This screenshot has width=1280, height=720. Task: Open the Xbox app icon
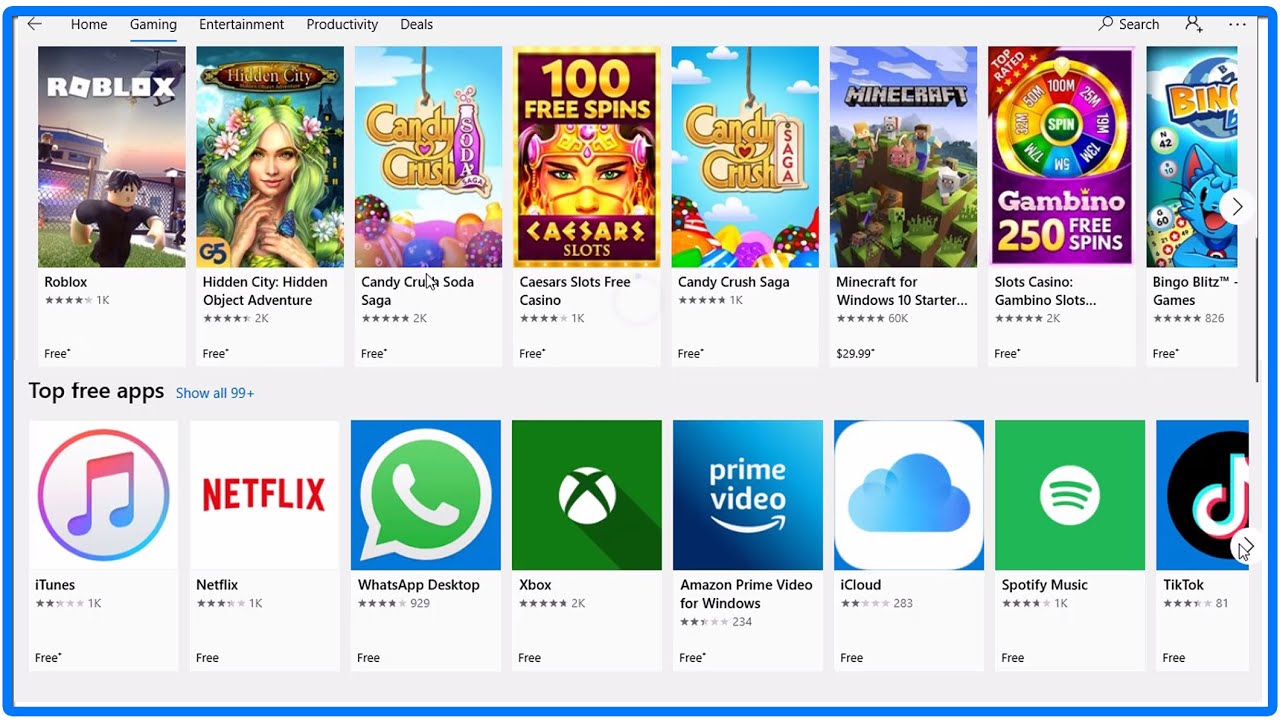[x=587, y=495]
